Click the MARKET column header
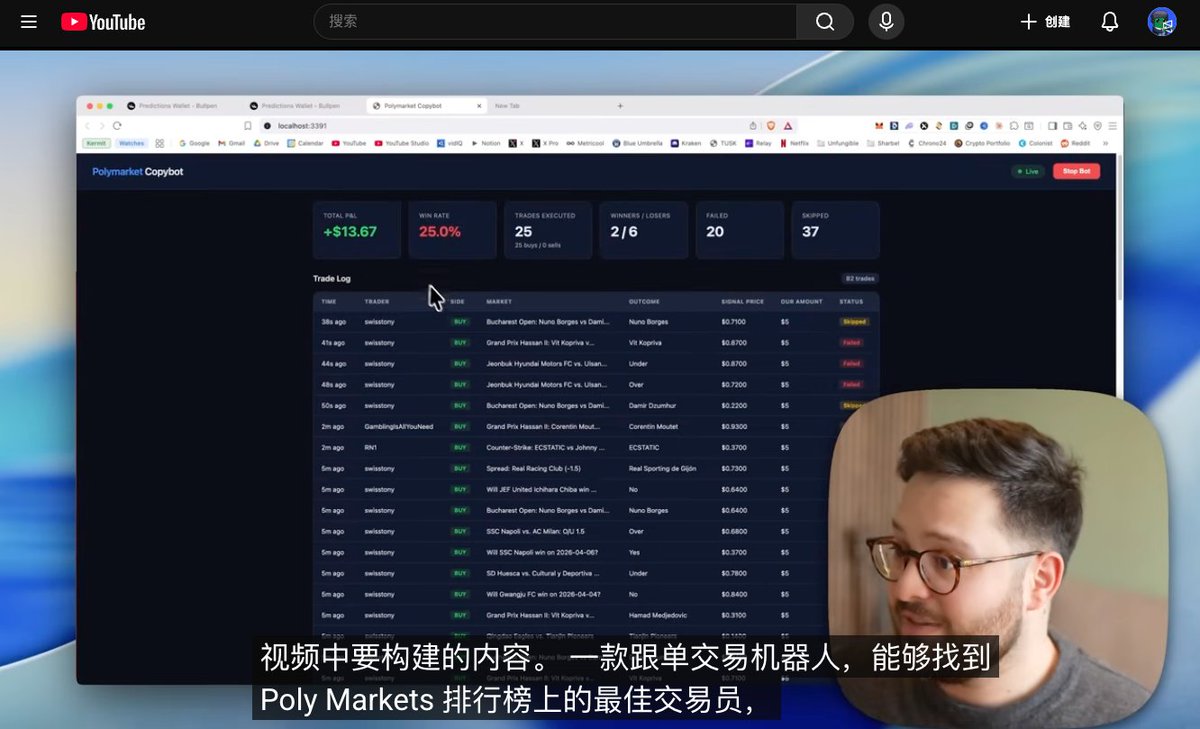 pos(498,301)
